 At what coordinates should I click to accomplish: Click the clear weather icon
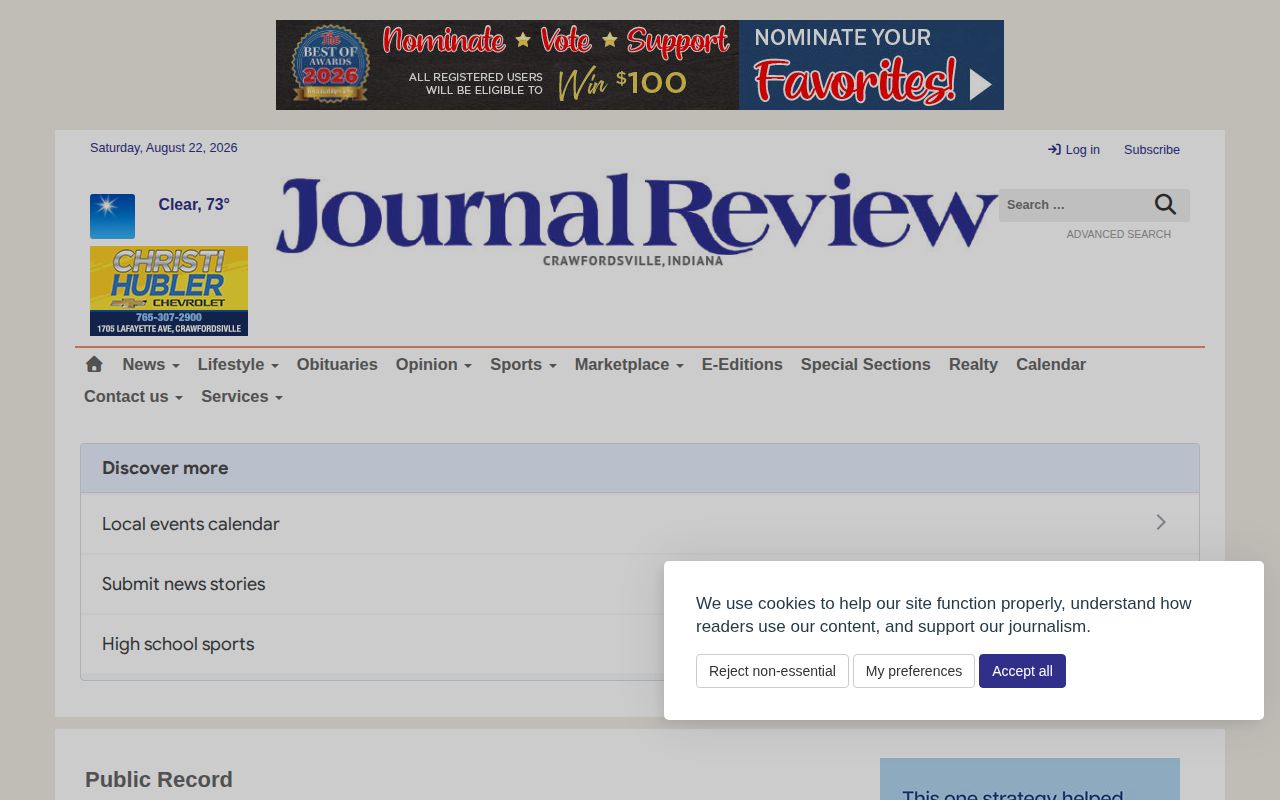pyautogui.click(x=112, y=216)
